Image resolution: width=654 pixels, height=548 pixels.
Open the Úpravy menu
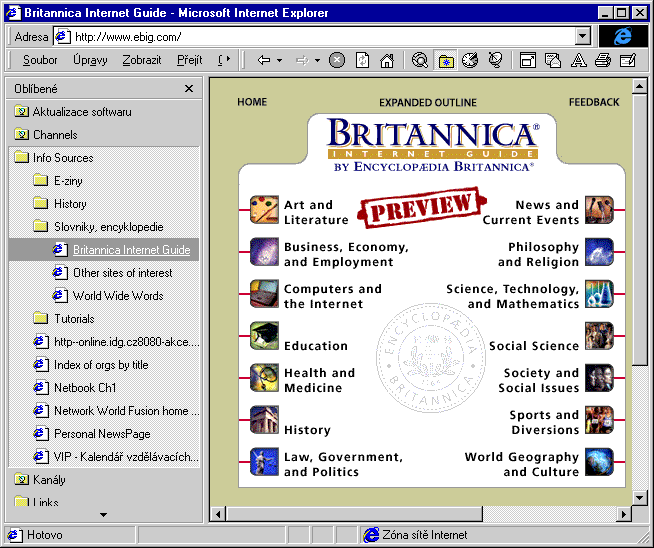pos(90,60)
